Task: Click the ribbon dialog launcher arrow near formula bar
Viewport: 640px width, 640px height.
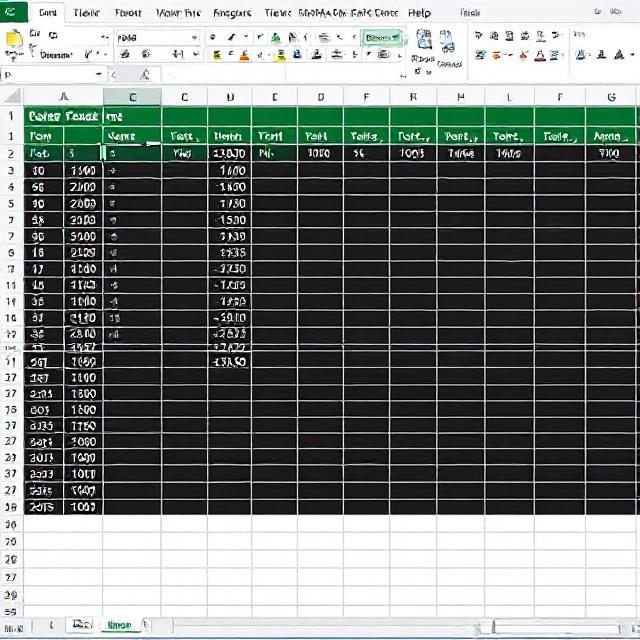Action: click(402, 76)
